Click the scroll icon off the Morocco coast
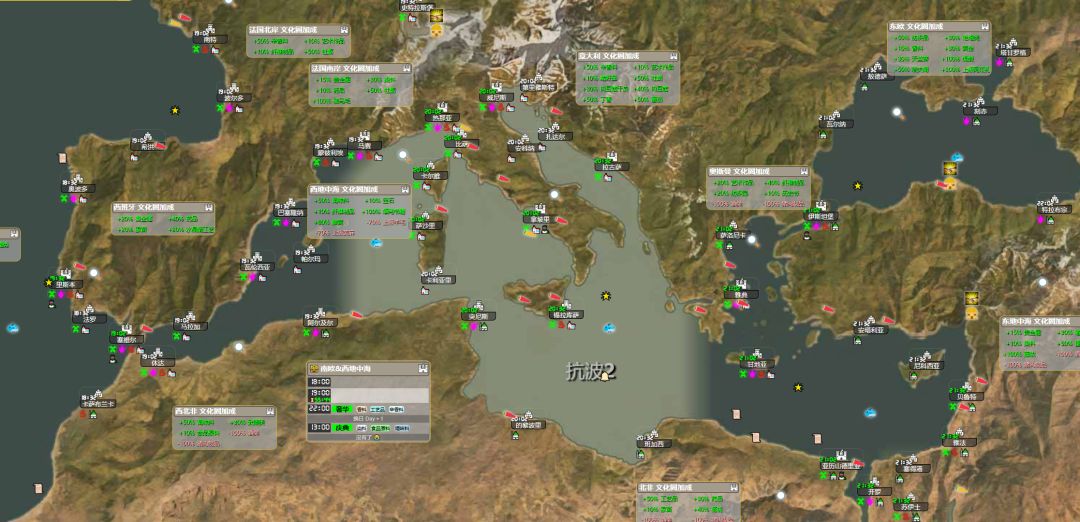Image resolution: width=1080 pixels, height=522 pixels. click(38, 488)
